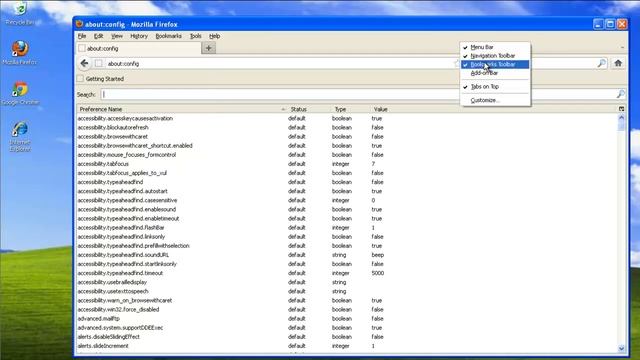The image size is (640, 360).
Task: Click scrollbar up arrow in preference list
Action: click(x=621, y=118)
